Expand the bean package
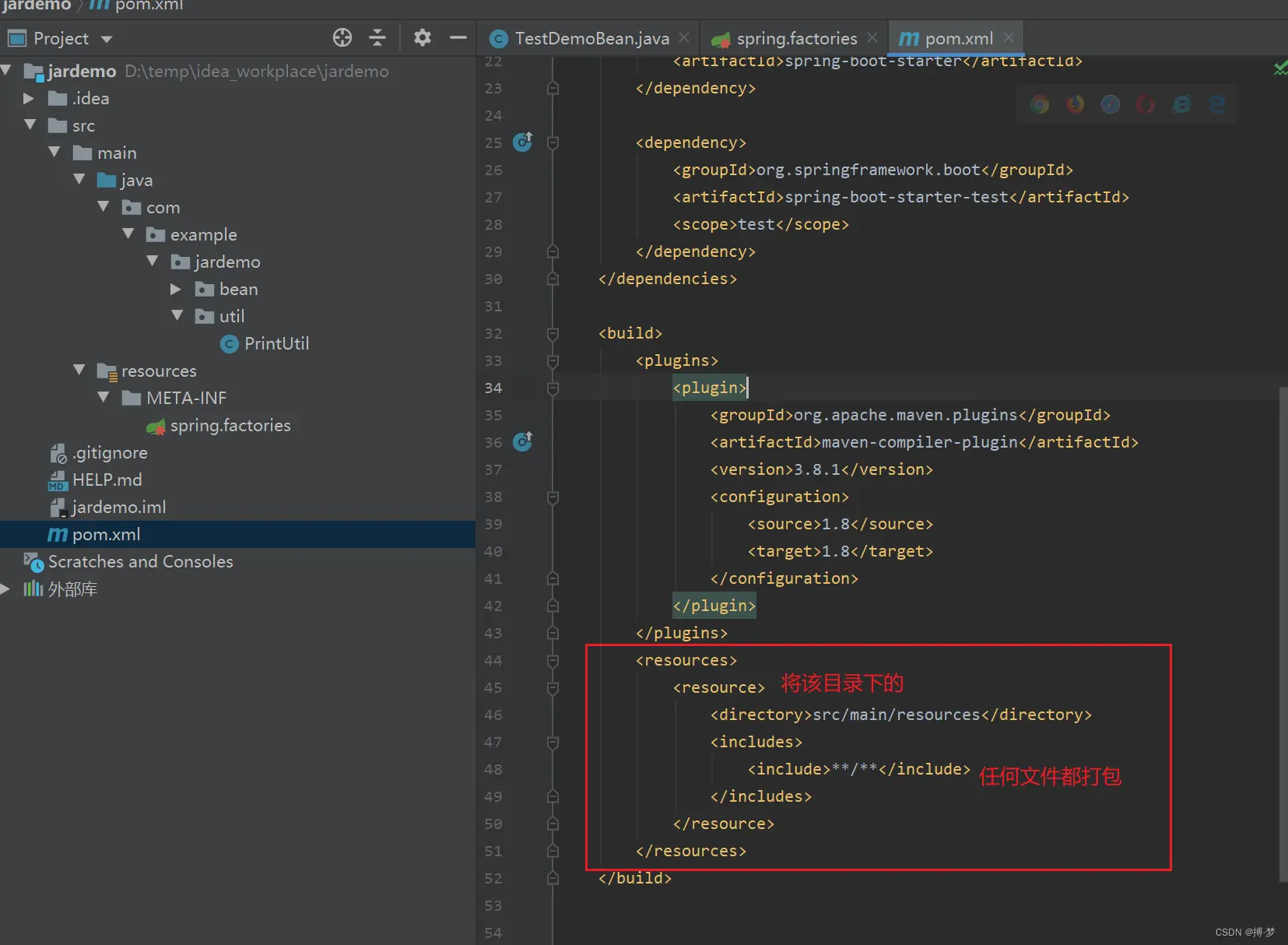The width and height of the screenshot is (1288, 945). coord(176,289)
